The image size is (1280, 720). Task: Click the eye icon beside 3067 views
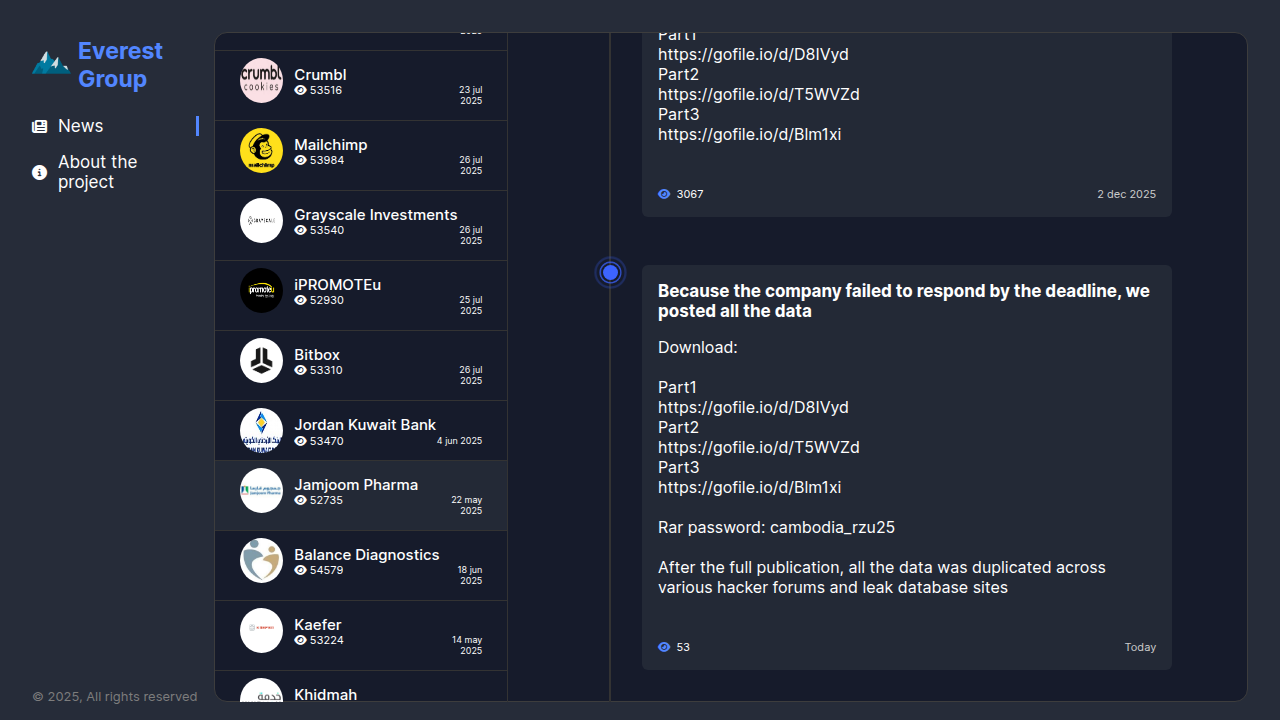pyautogui.click(x=664, y=194)
